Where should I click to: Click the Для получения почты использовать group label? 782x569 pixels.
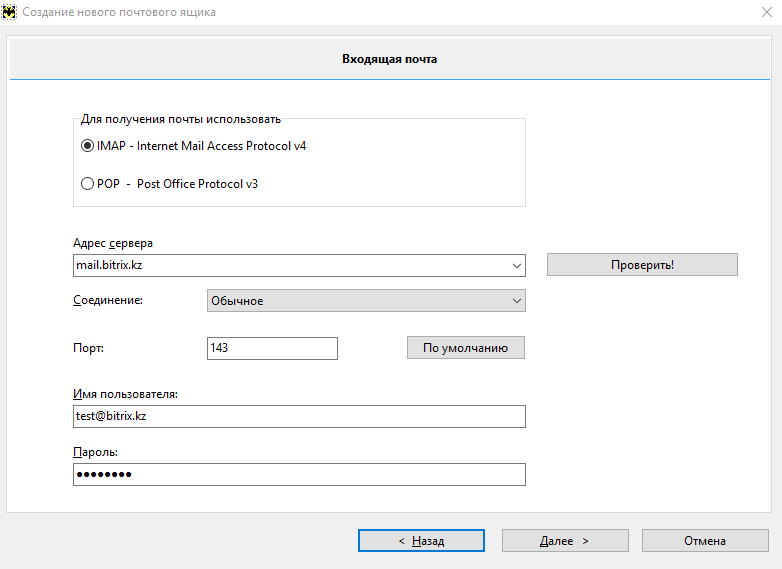[181, 119]
